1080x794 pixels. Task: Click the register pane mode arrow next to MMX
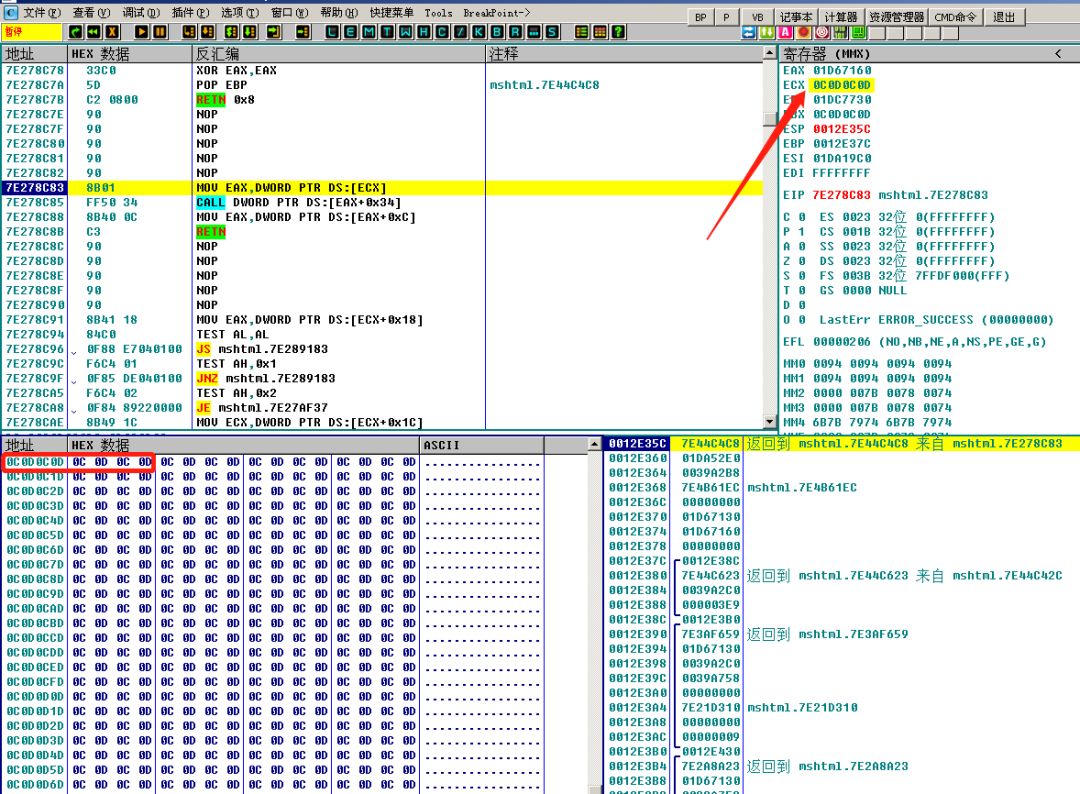click(x=1058, y=53)
